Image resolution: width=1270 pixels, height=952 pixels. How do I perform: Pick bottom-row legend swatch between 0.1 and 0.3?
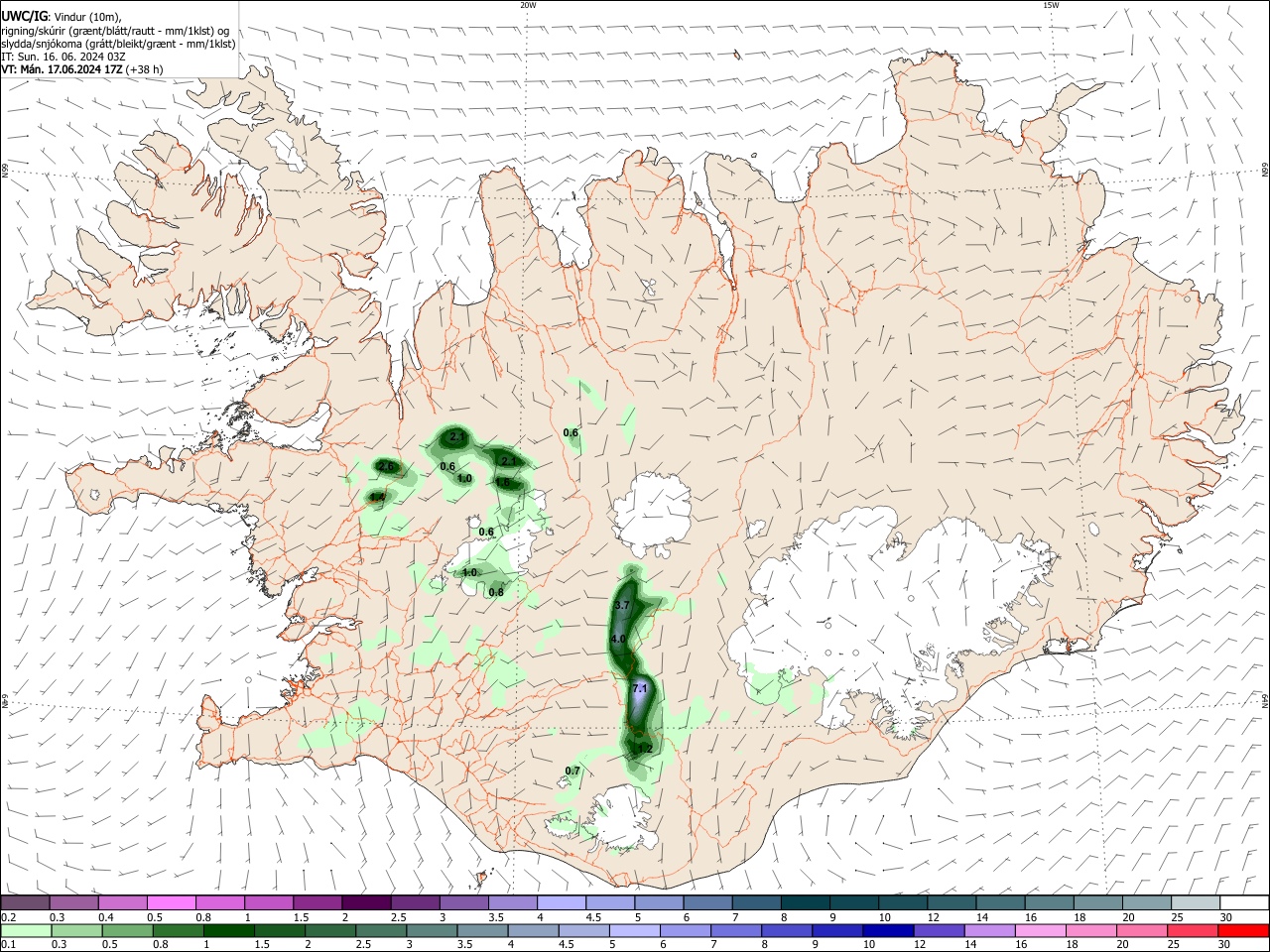25,930
